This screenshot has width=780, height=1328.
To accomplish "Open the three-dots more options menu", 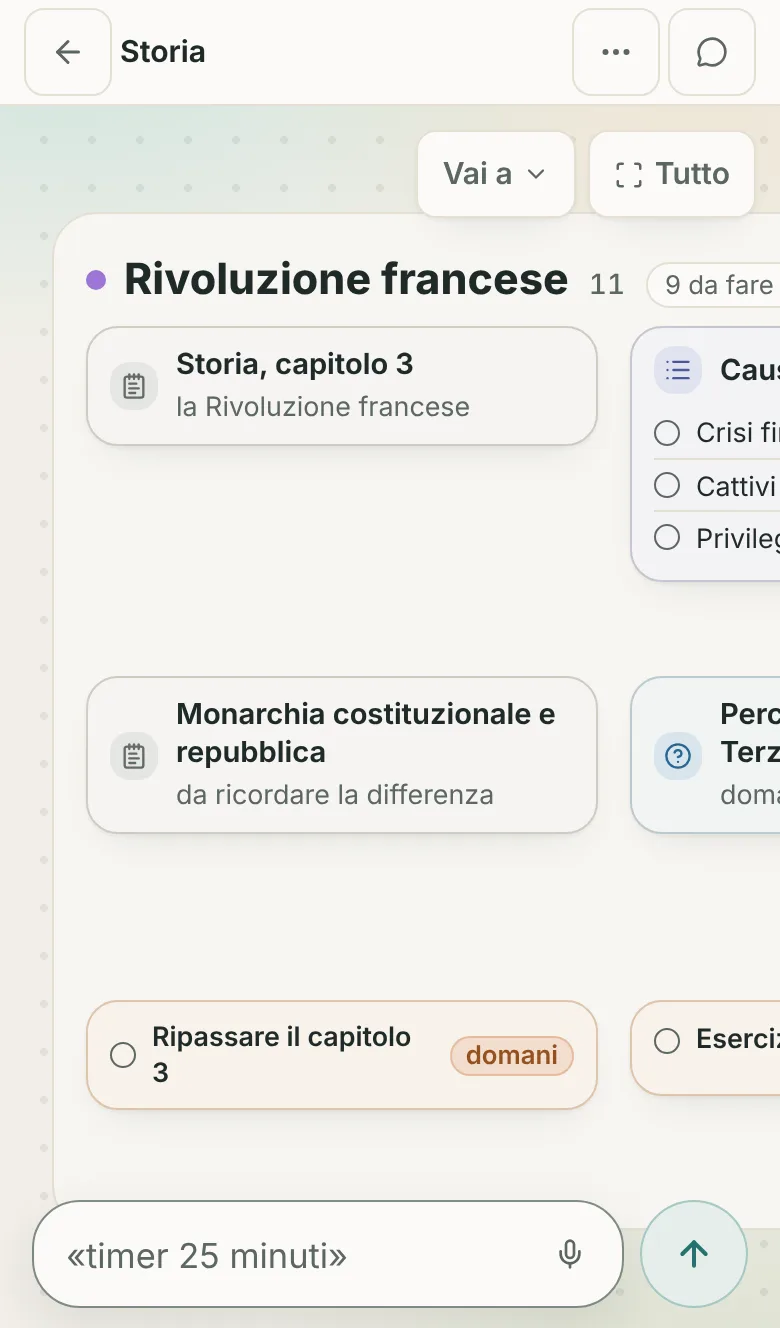I will coord(616,52).
